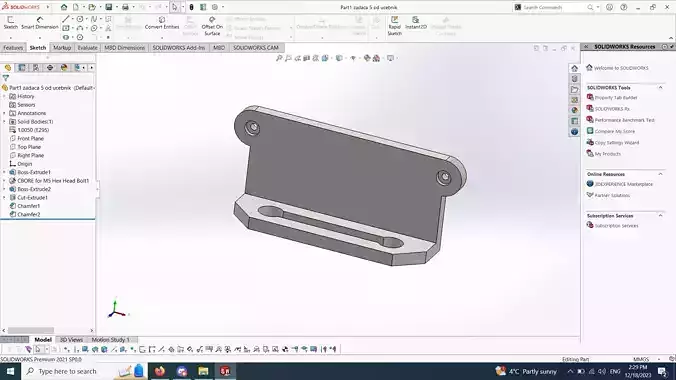
Task: Open the Options gear icon
Action: point(215,7)
